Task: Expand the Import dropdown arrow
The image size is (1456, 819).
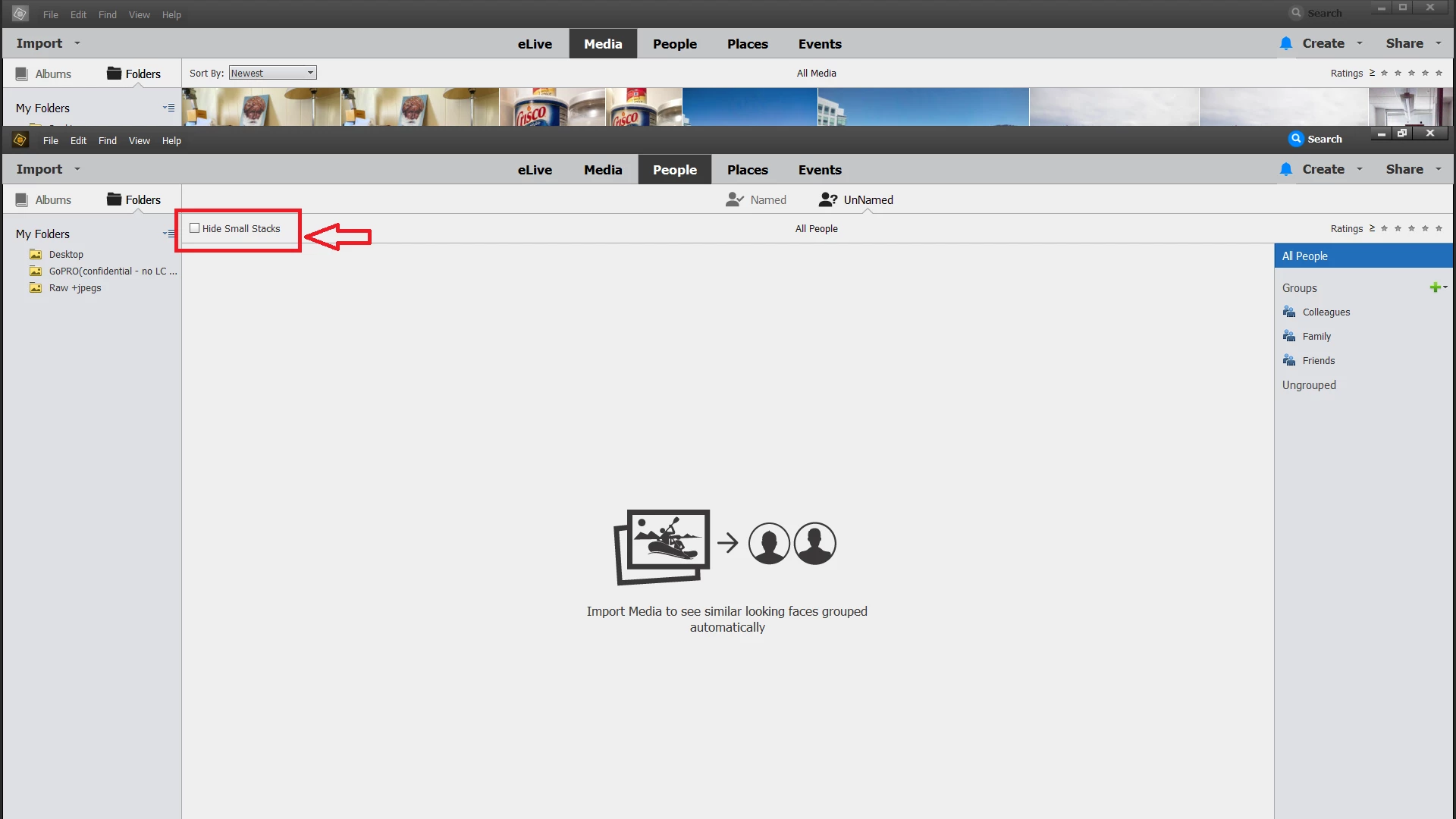Action: 77,169
